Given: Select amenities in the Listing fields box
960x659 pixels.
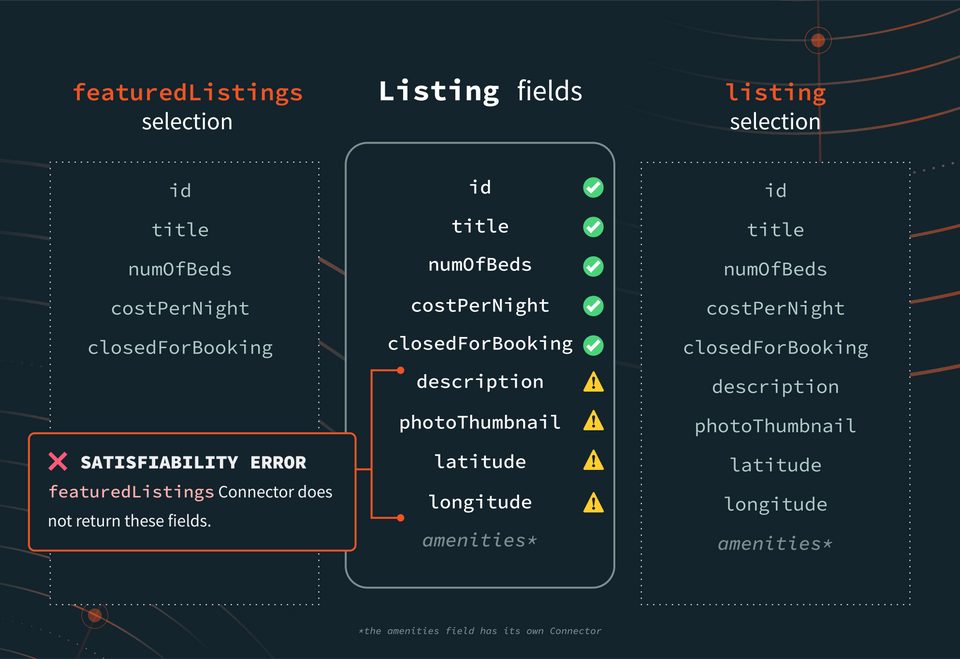Looking at the screenshot, I should point(479,540).
